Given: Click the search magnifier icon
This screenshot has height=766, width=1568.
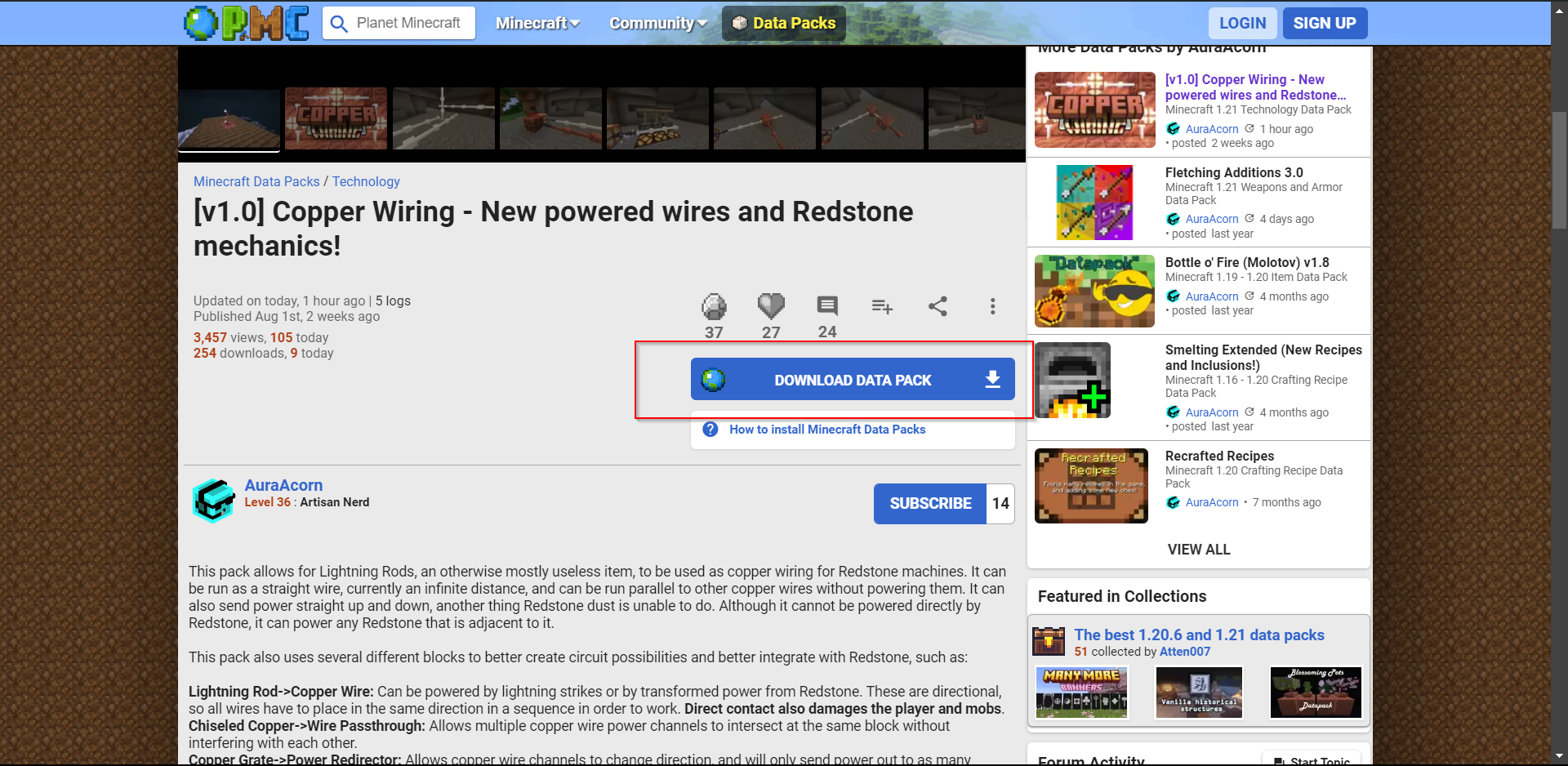Looking at the screenshot, I should click(339, 23).
